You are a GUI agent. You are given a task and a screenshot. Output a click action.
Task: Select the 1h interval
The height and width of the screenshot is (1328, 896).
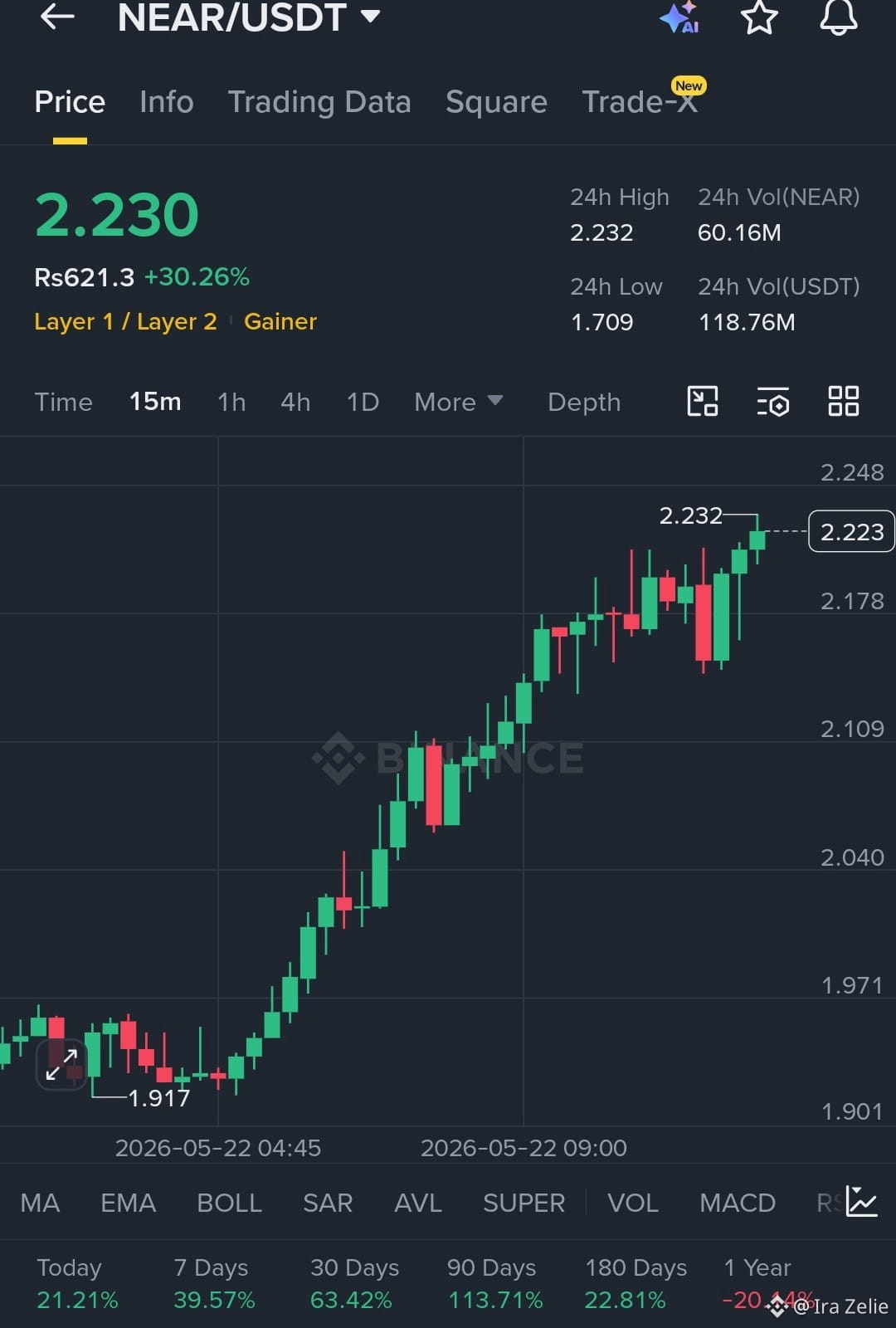point(231,402)
